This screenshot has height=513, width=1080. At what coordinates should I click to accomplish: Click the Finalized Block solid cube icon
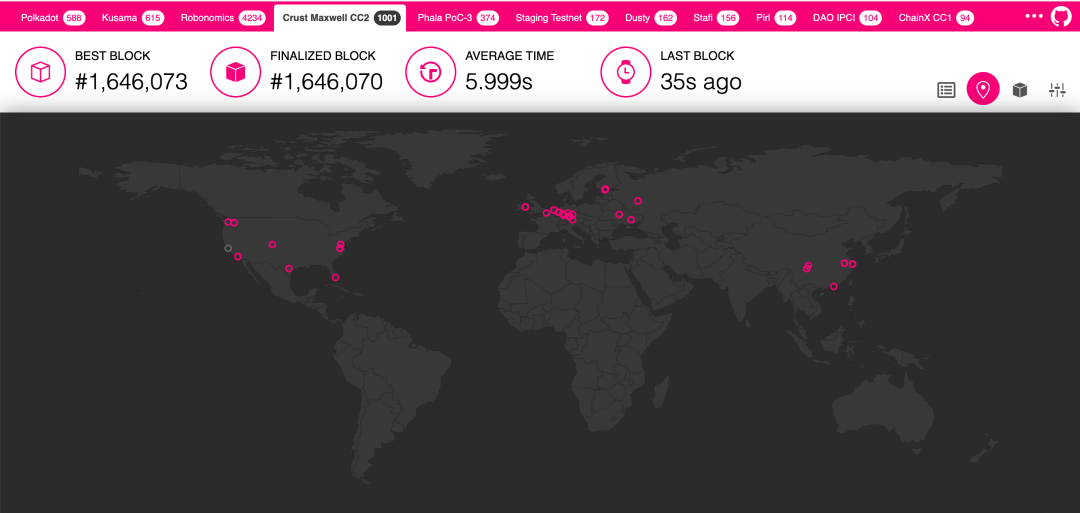tap(235, 72)
